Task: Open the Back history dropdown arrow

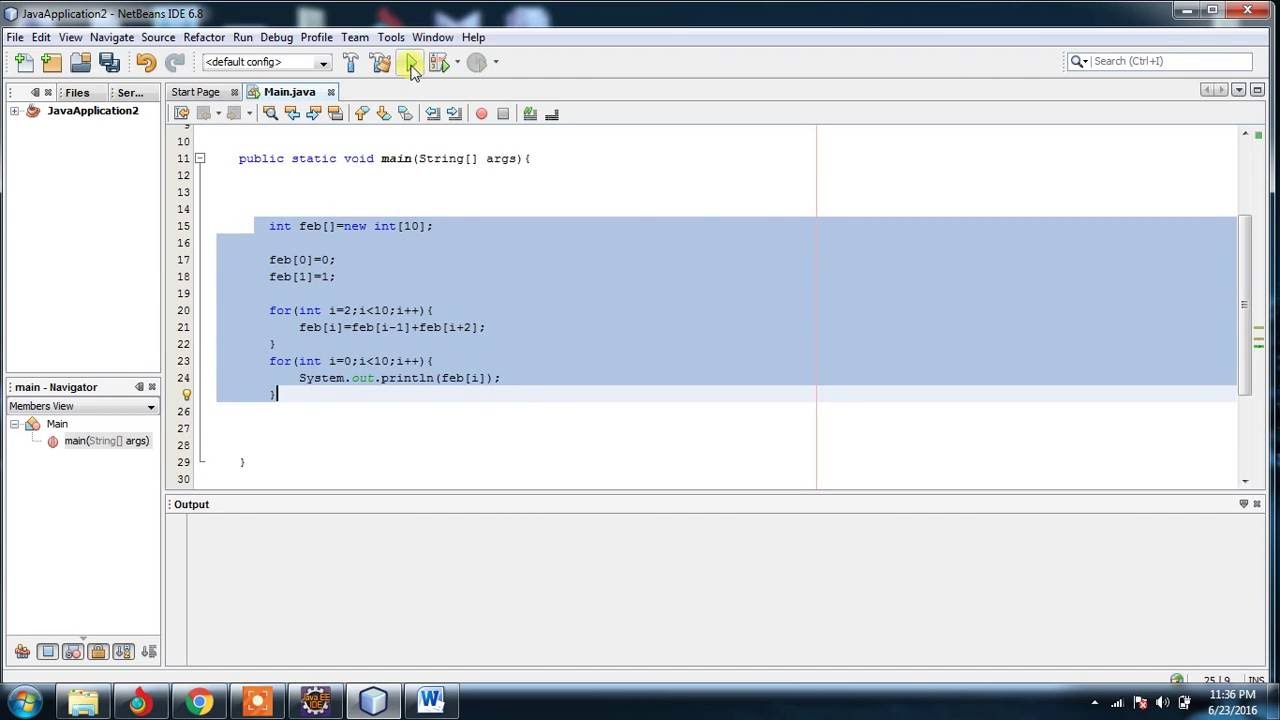Action: pyautogui.click(x=218, y=114)
